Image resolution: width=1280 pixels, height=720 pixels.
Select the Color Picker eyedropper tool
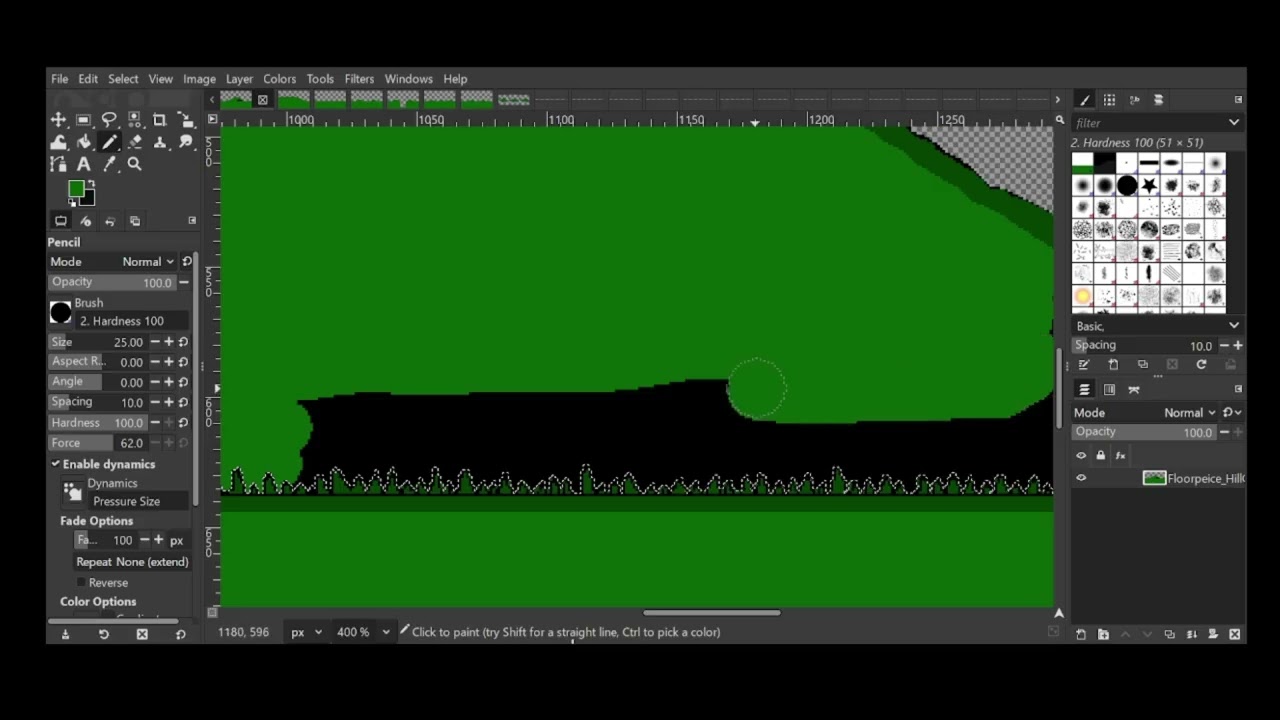coord(109,164)
